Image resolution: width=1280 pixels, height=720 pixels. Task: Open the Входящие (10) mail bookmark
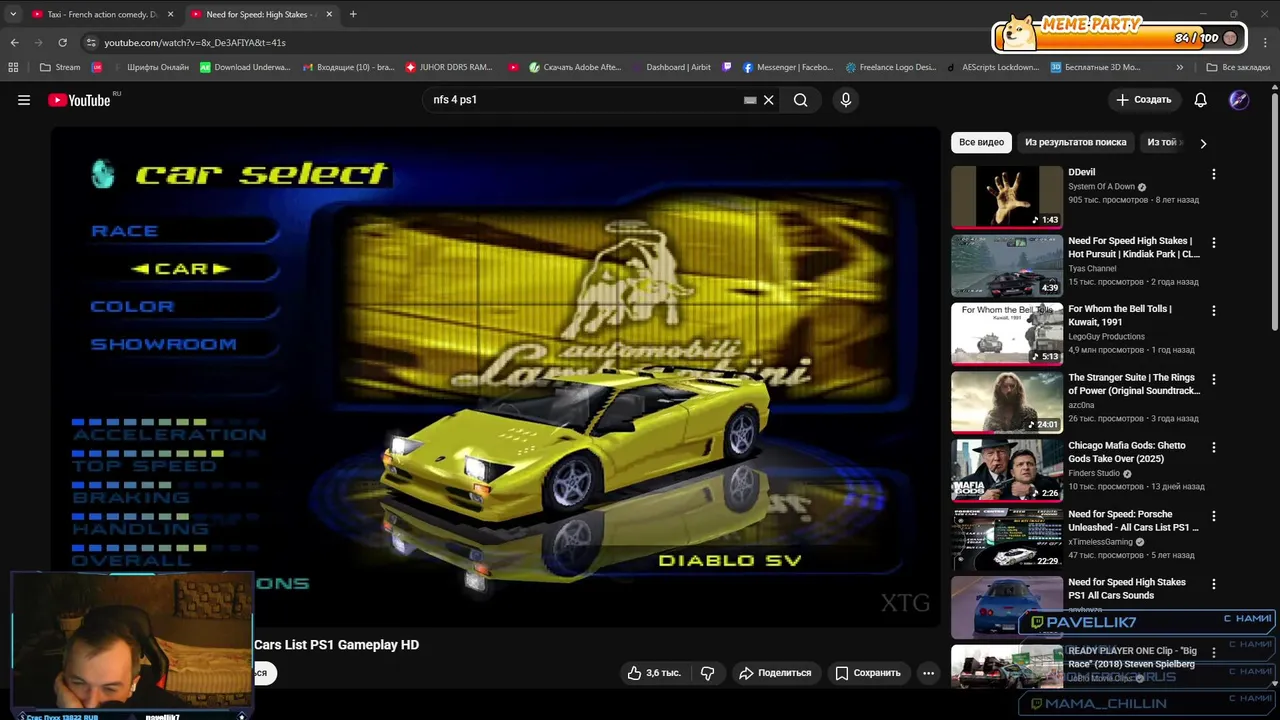click(347, 67)
